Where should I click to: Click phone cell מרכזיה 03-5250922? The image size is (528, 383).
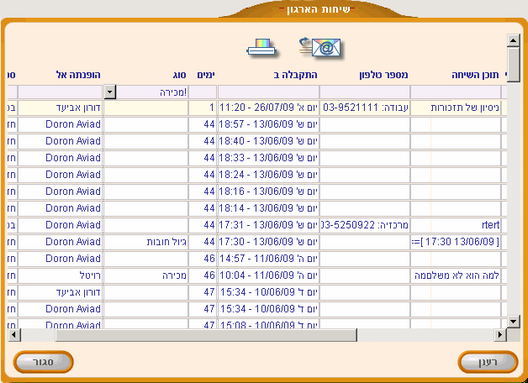pyautogui.click(x=365, y=225)
